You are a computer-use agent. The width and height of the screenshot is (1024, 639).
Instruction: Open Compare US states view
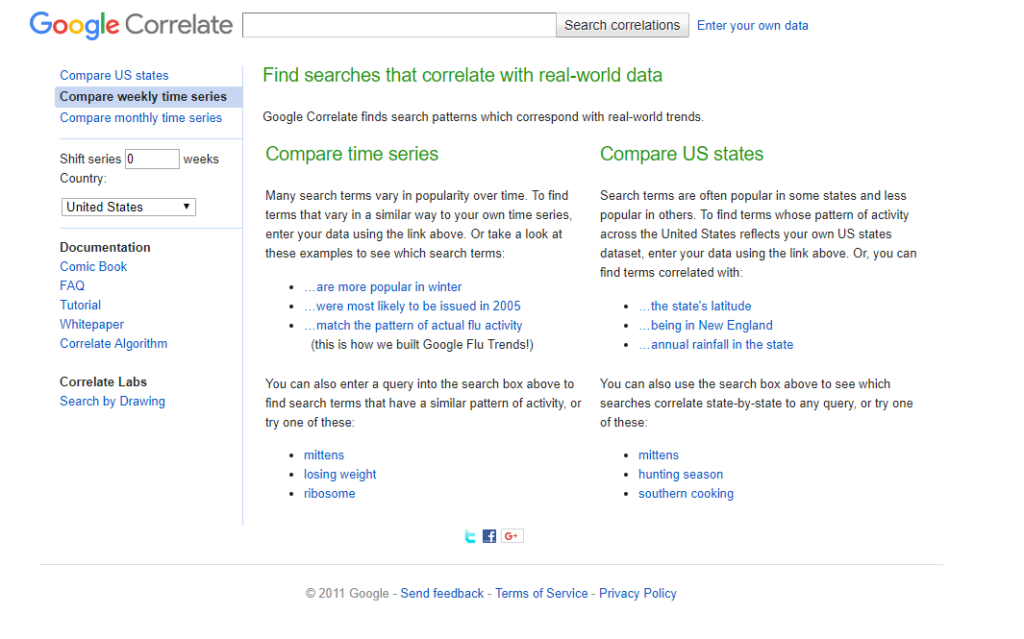click(x=114, y=76)
